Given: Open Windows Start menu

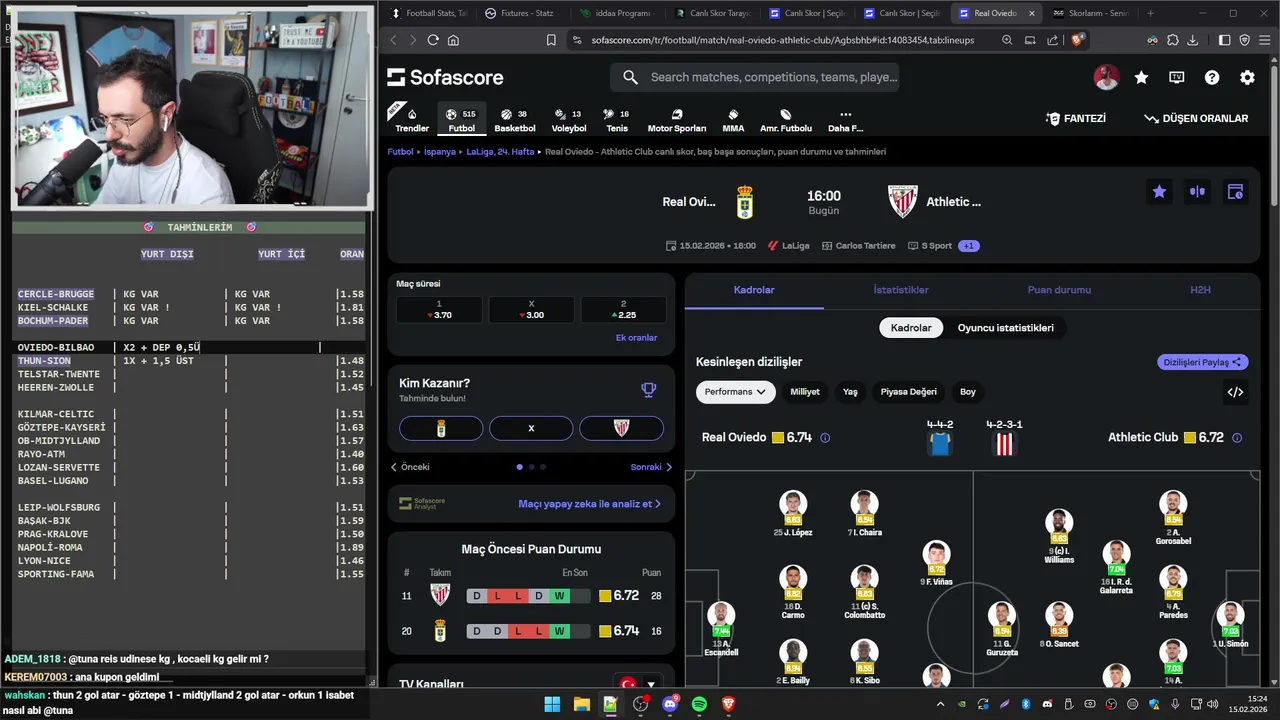Looking at the screenshot, I should point(552,704).
